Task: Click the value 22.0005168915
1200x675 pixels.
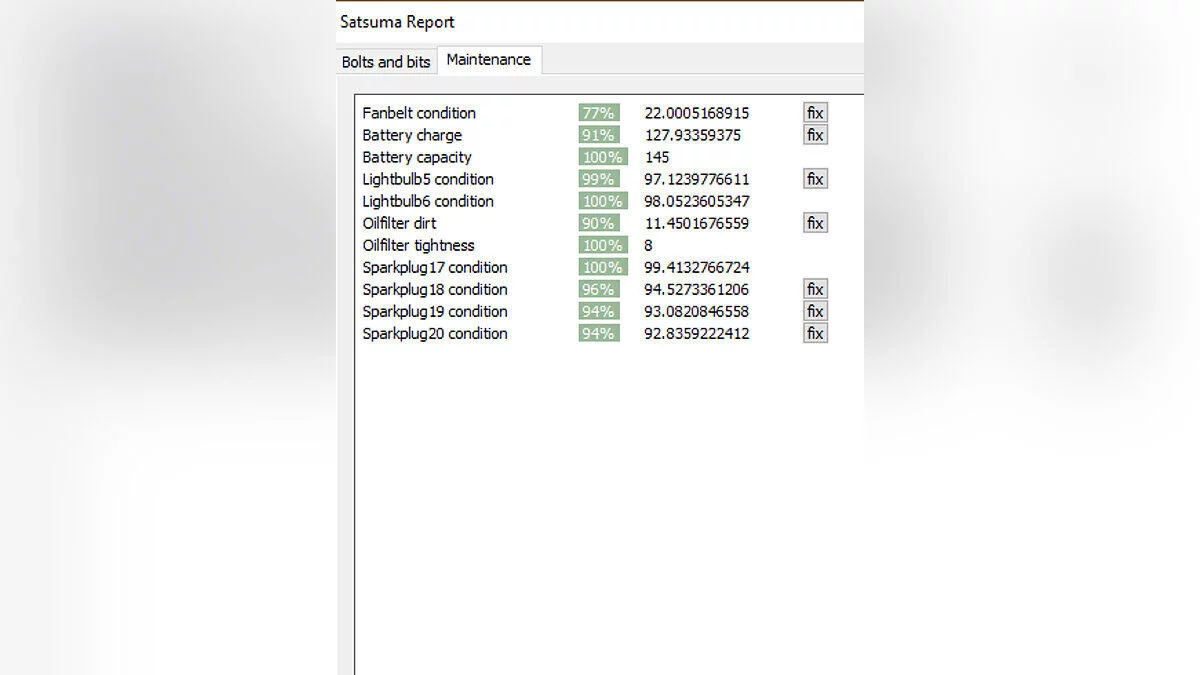Action: click(697, 113)
